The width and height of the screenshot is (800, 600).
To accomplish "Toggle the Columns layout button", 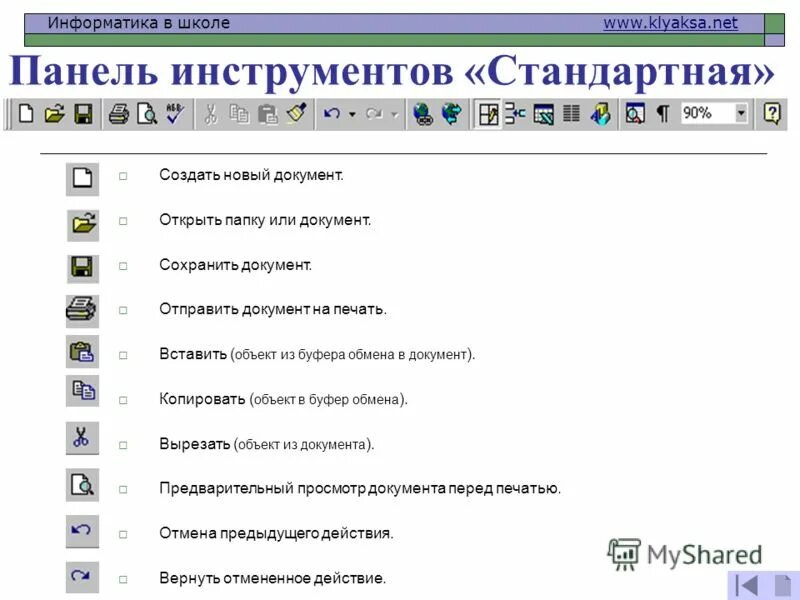I will (571, 113).
